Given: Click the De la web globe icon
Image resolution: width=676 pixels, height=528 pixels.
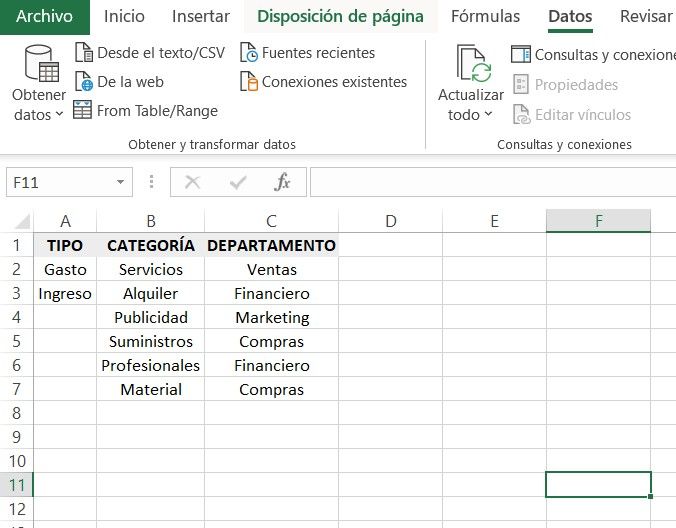Looking at the screenshot, I should (x=84, y=81).
